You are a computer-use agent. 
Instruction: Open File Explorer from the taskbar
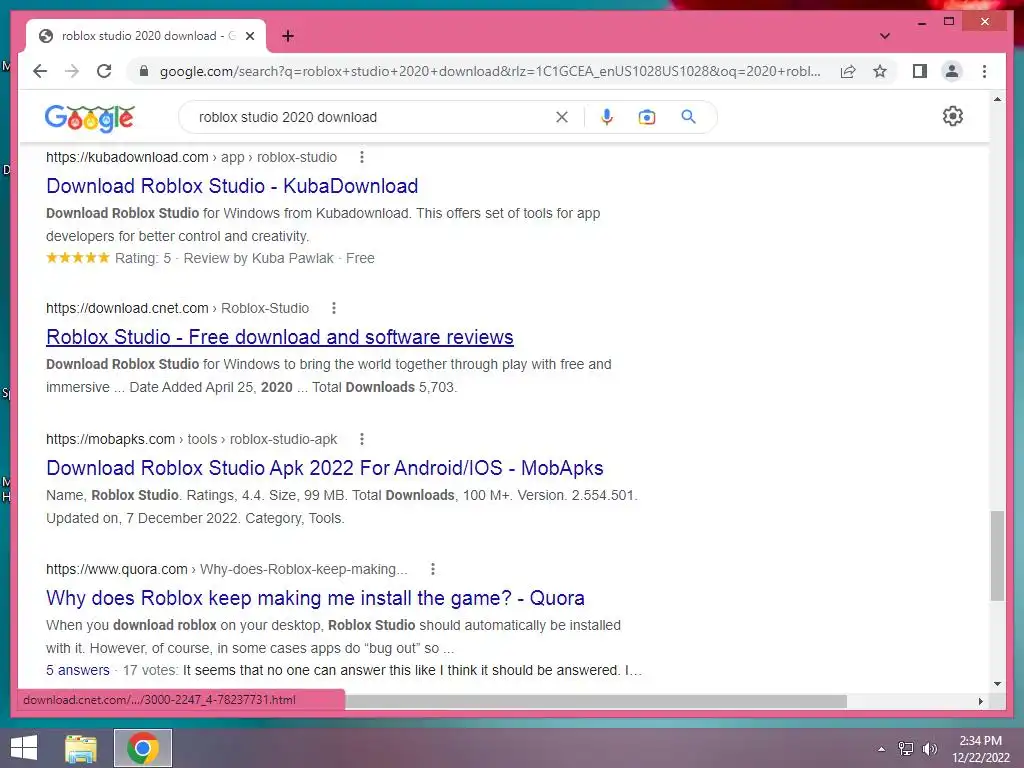tap(81, 748)
